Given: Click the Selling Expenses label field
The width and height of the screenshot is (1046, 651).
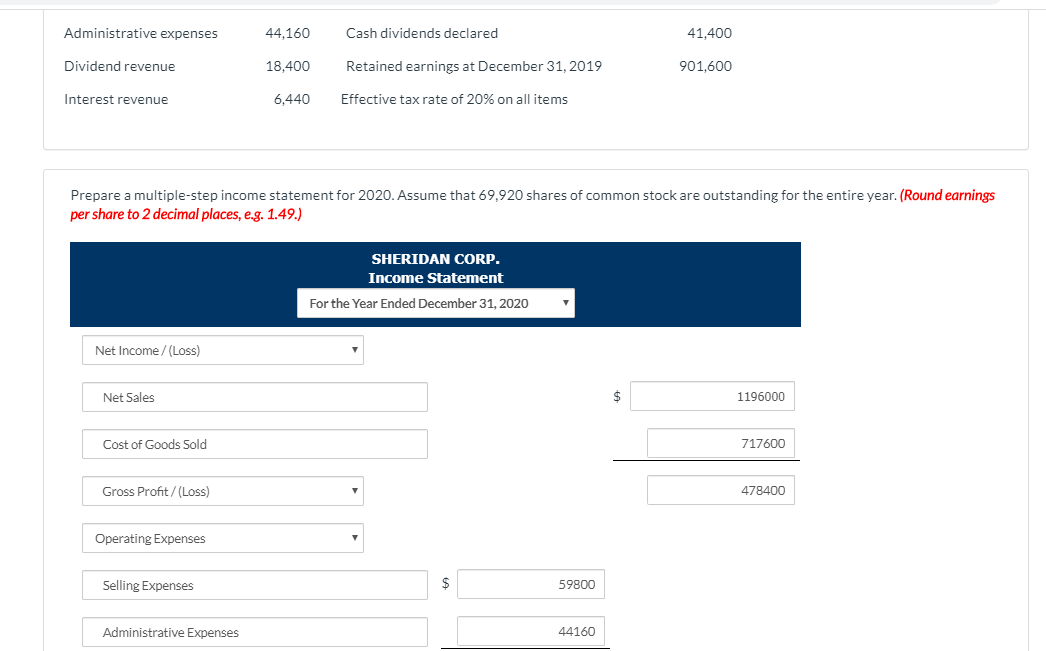Looking at the screenshot, I should tap(254, 585).
